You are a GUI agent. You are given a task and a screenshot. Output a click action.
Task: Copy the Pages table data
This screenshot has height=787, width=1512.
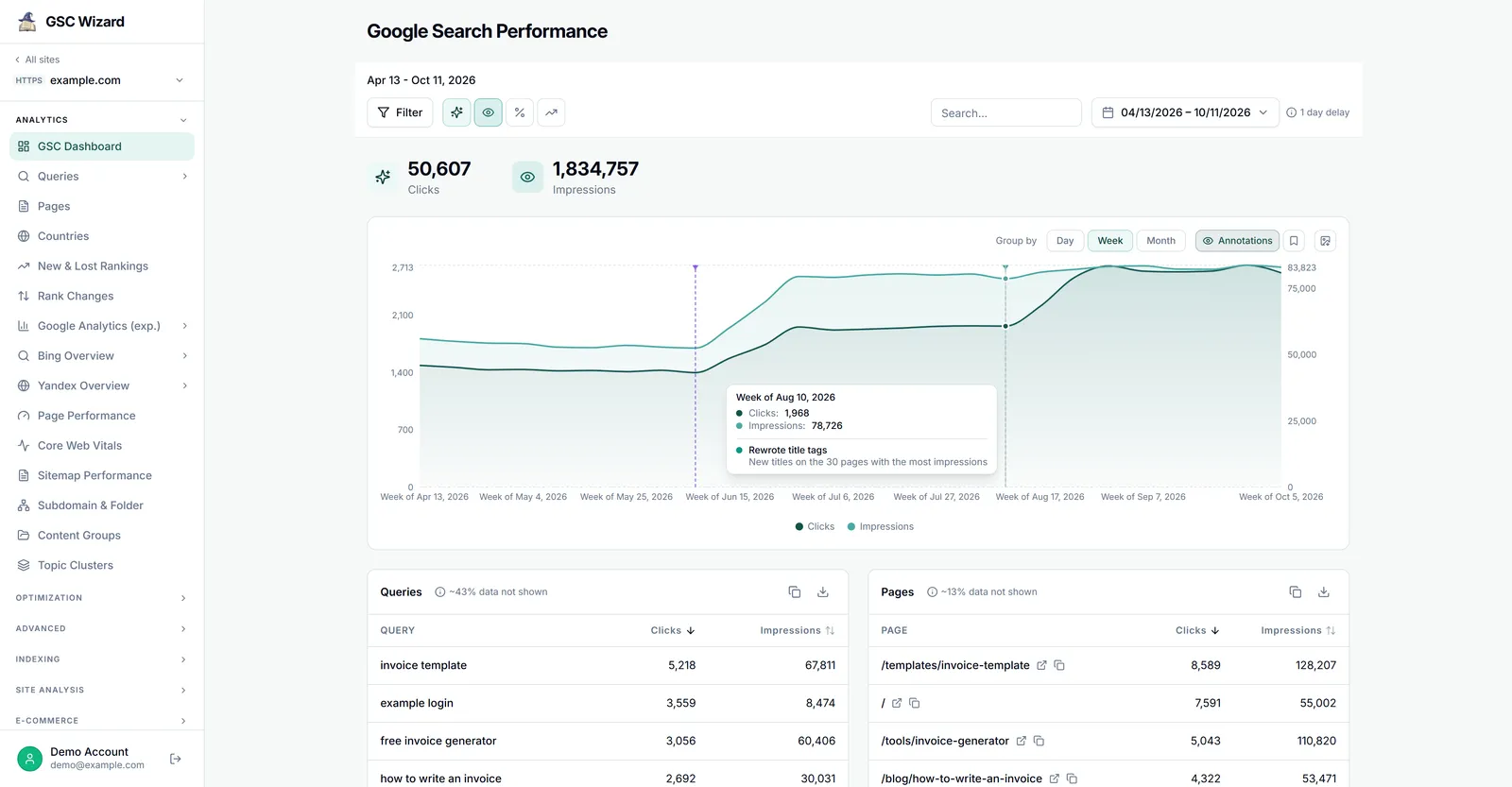[1296, 592]
